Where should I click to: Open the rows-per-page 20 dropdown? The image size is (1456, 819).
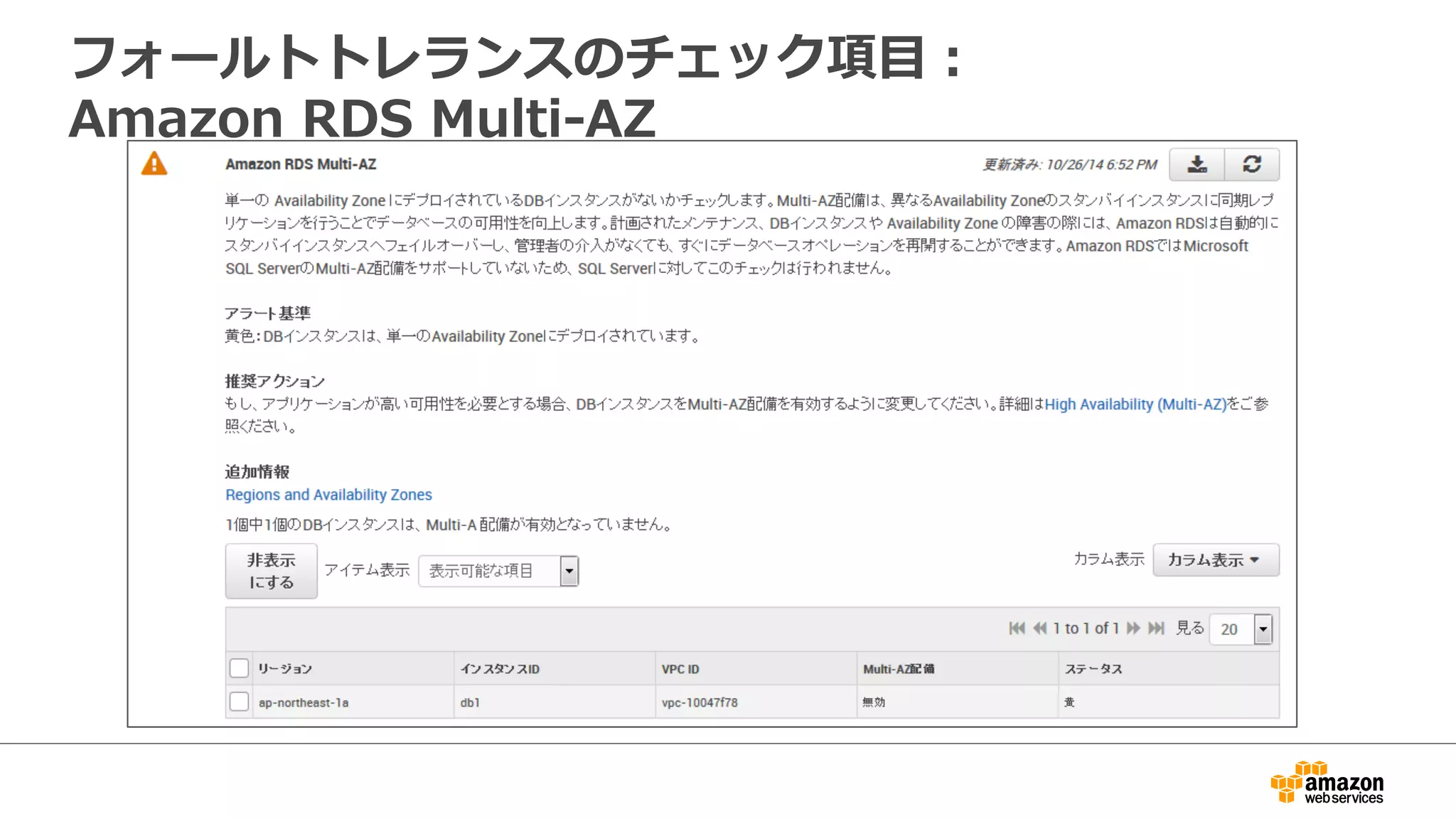tap(1241, 629)
